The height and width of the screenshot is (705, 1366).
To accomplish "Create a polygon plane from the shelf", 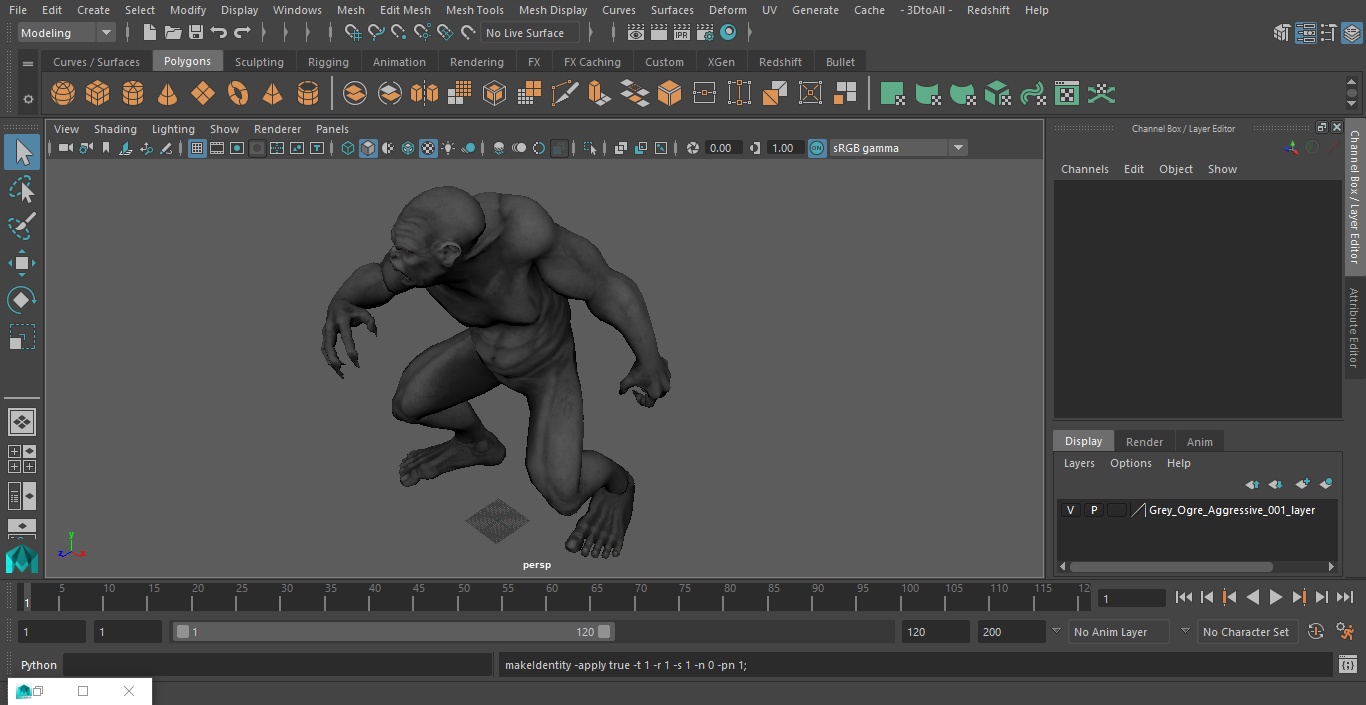I will (202, 94).
